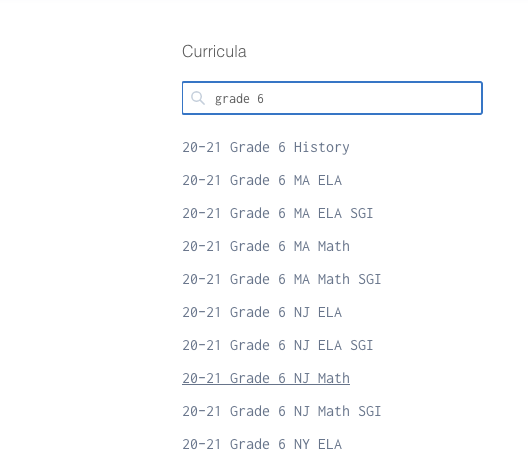Image resolution: width=528 pixels, height=466 pixels.
Task: Click the Curricula heading
Action: click(214, 52)
